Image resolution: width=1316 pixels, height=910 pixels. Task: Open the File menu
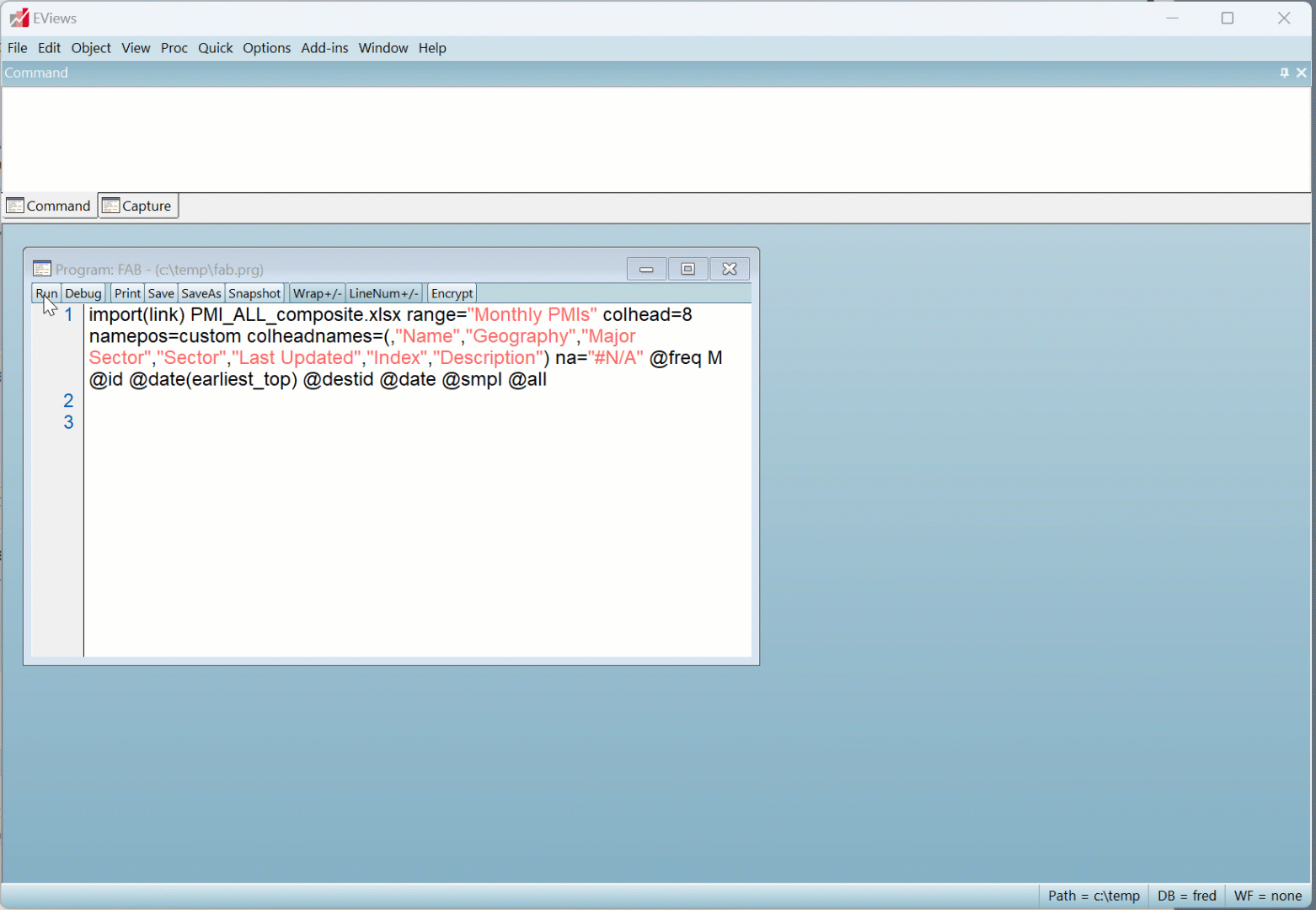point(17,48)
